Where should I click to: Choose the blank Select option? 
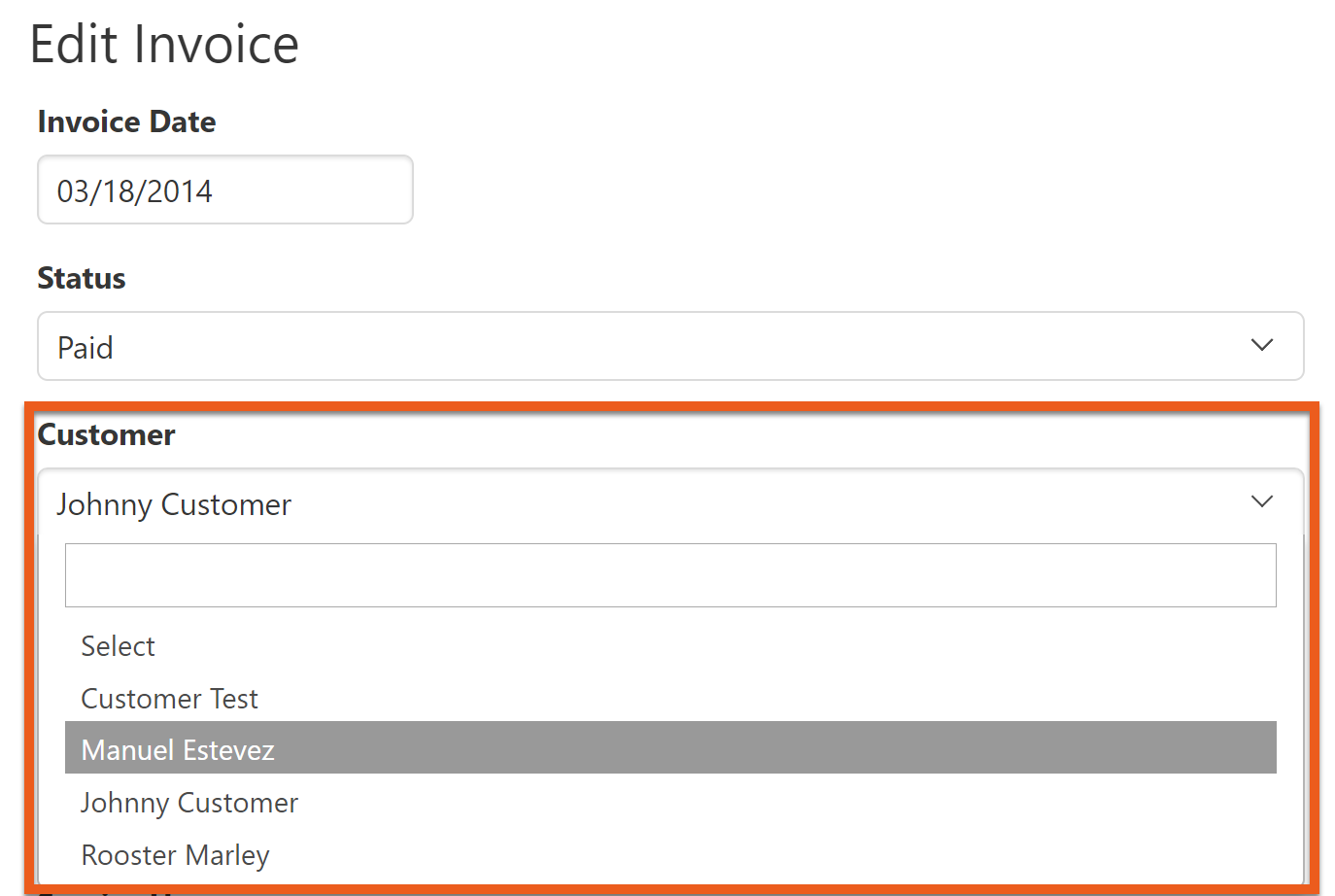[118, 646]
